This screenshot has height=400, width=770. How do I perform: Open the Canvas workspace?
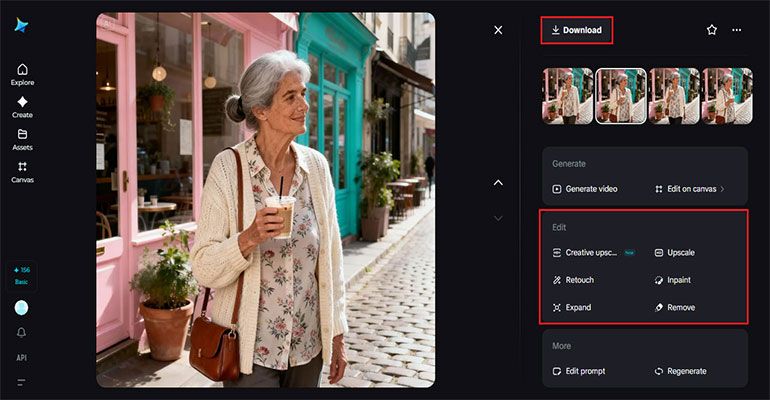pyautogui.click(x=22, y=172)
